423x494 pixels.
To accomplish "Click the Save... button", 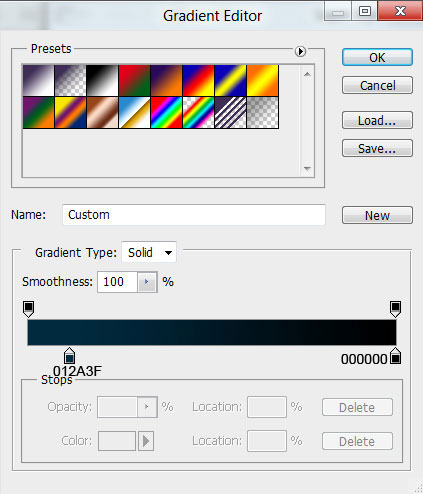I will pos(377,148).
